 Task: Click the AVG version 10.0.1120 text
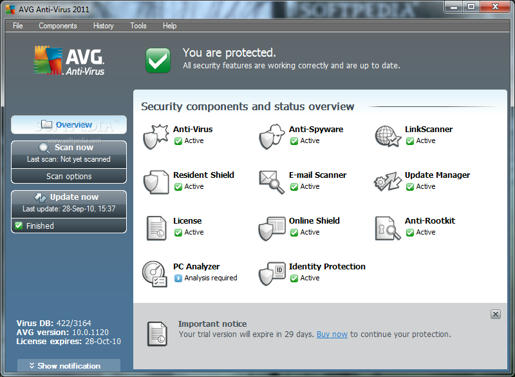pyautogui.click(x=63, y=332)
